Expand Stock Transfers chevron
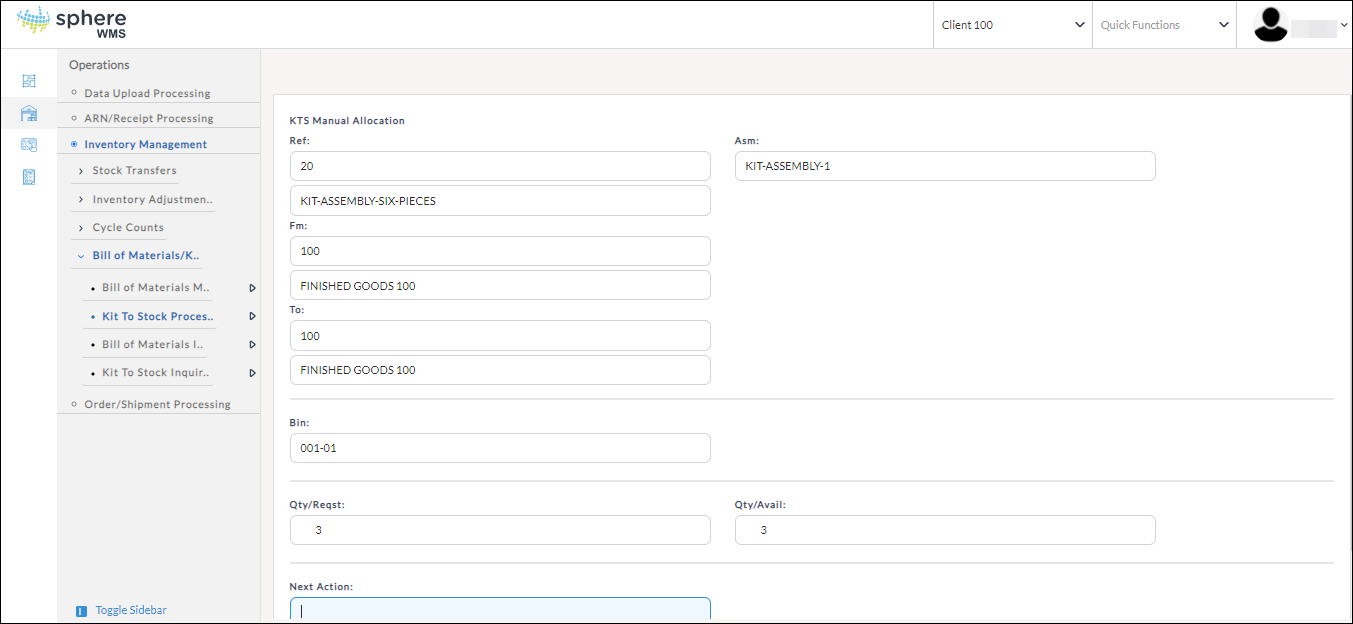The image size is (1353, 624). [x=81, y=171]
